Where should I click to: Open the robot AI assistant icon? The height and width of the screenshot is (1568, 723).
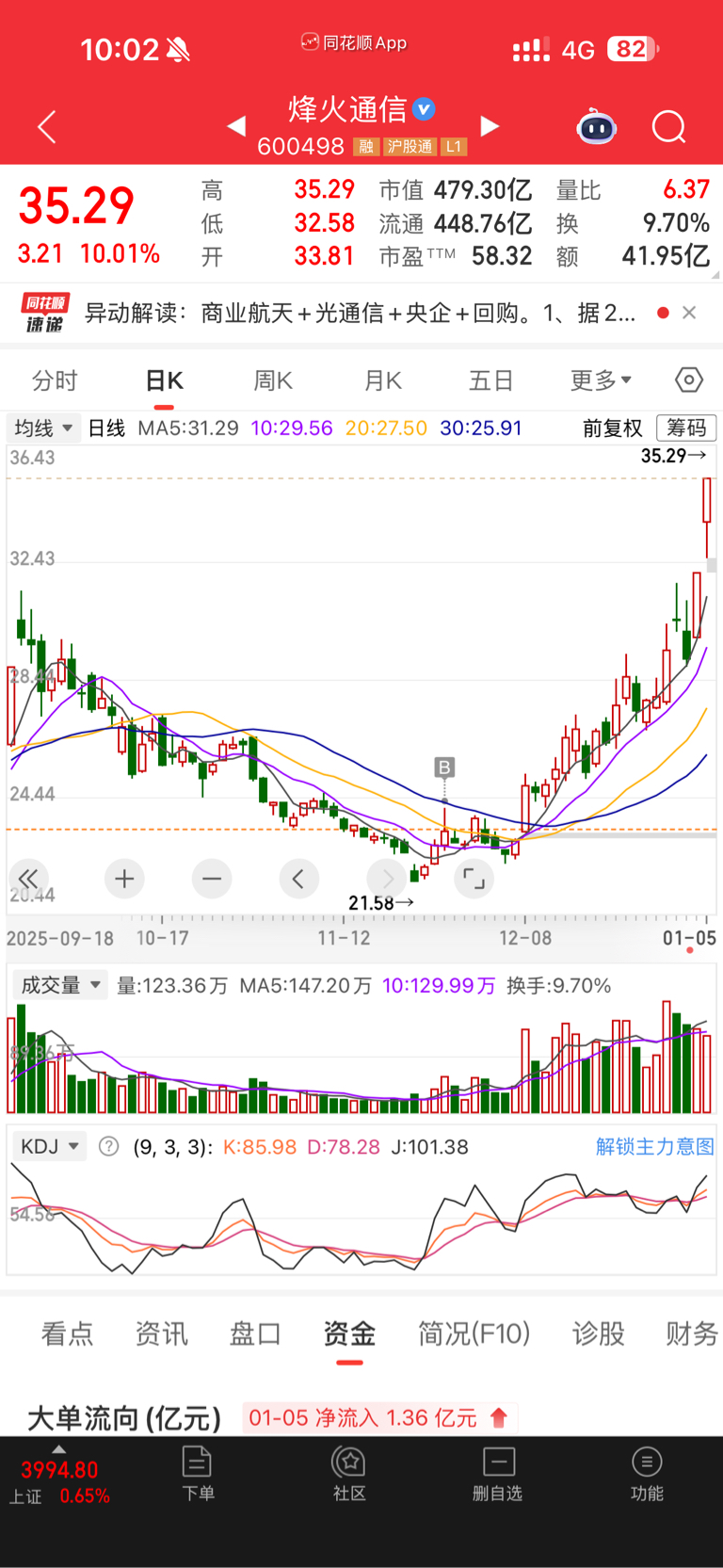[597, 126]
